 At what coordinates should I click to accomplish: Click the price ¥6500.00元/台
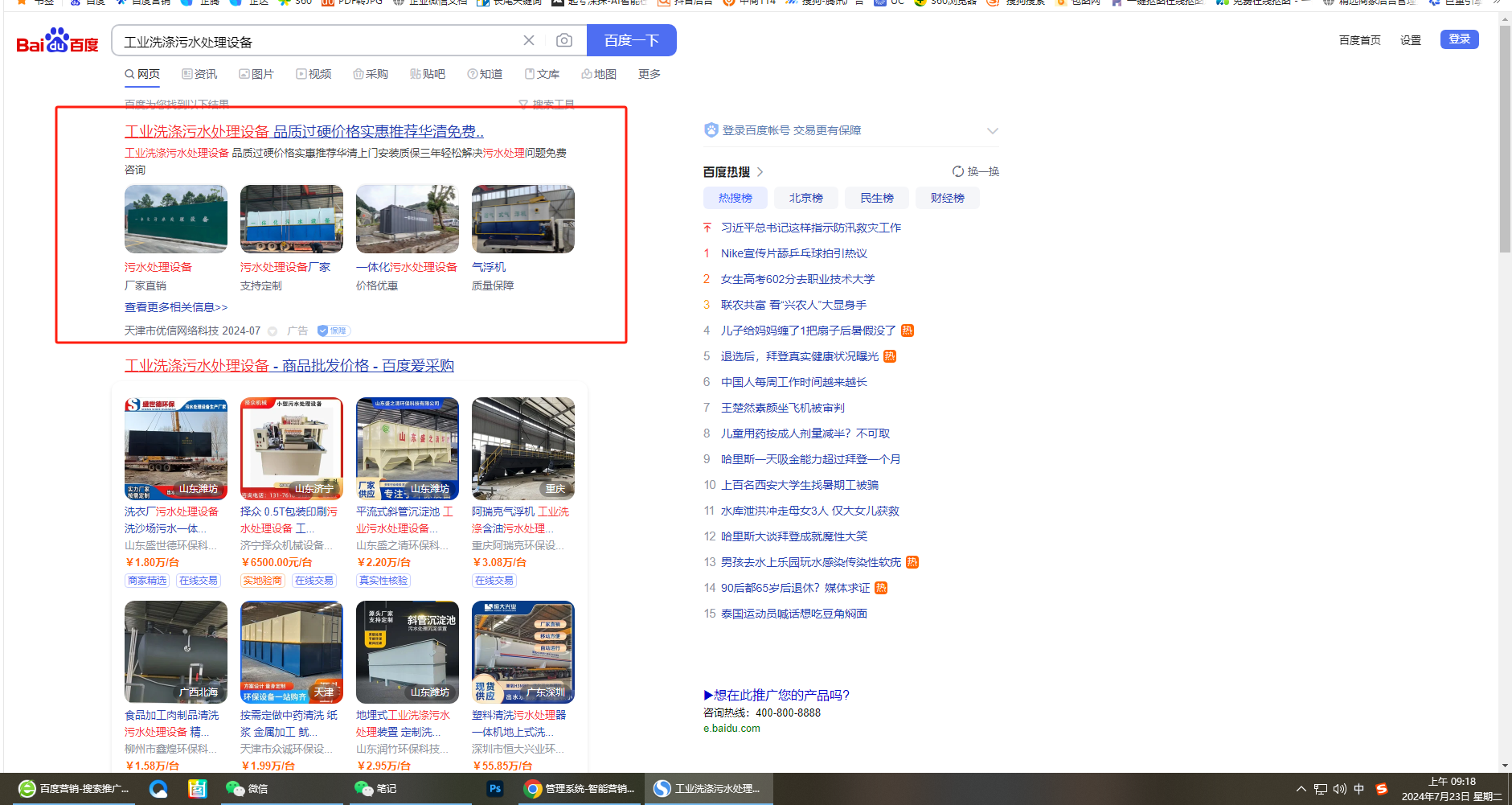(277, 563)
